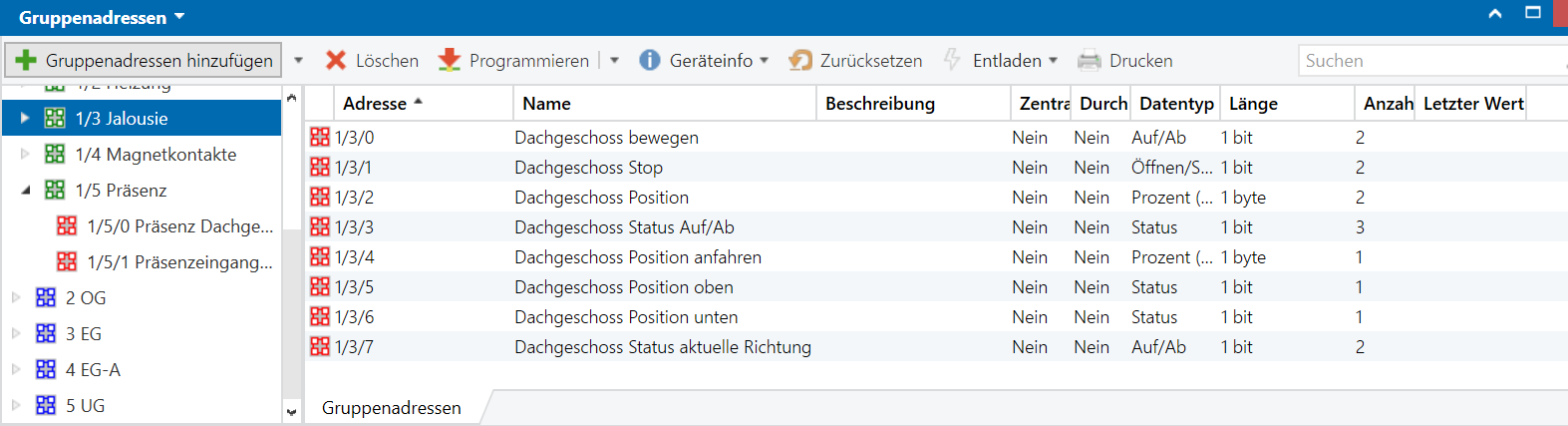Click the Entladen lightning icon
1568x426 pixels.
point(952,60)
